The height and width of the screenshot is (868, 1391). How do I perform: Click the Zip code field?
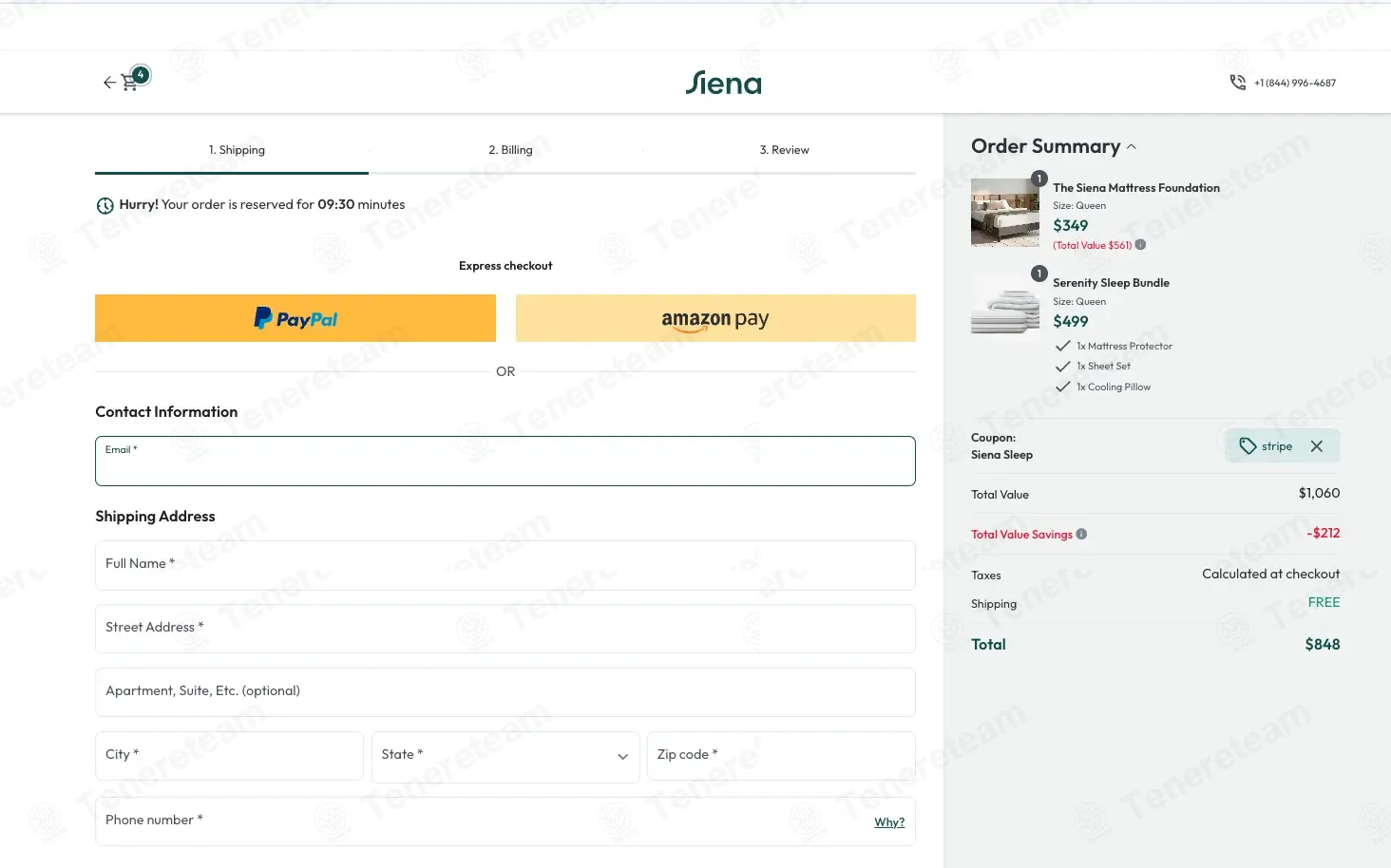781,756
